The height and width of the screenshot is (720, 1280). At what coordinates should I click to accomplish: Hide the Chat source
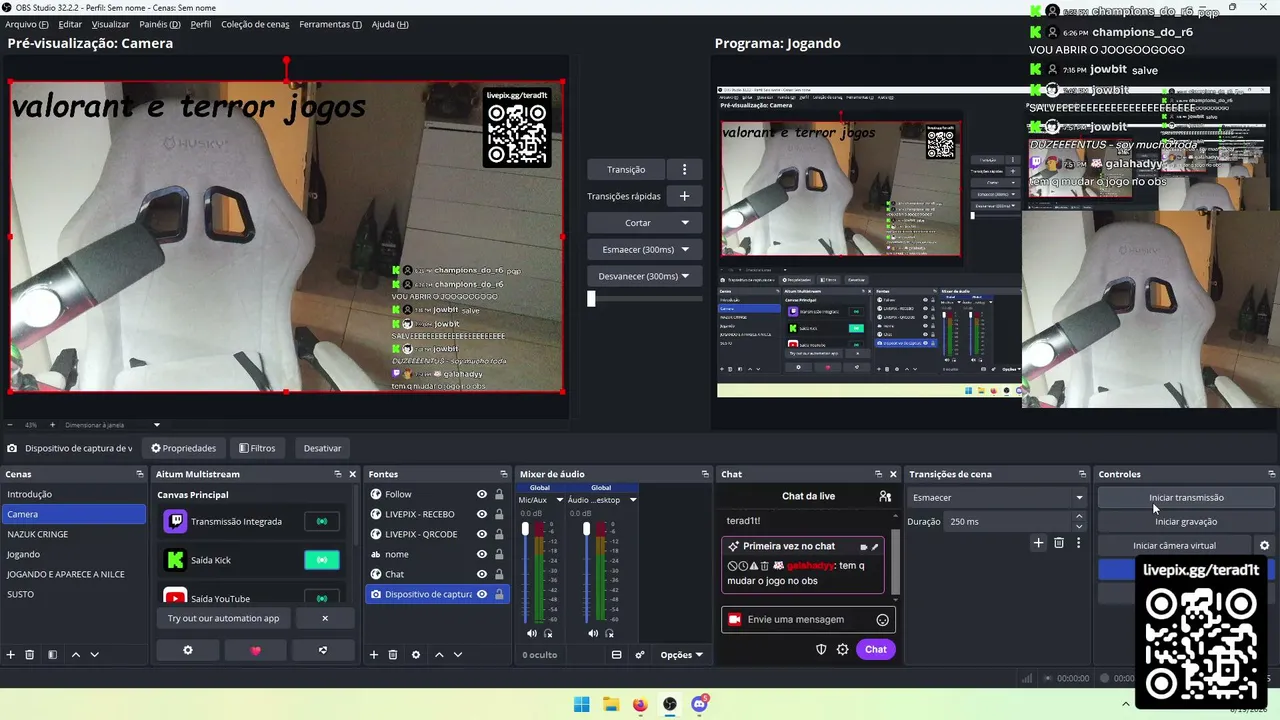[x=482, y=574]
